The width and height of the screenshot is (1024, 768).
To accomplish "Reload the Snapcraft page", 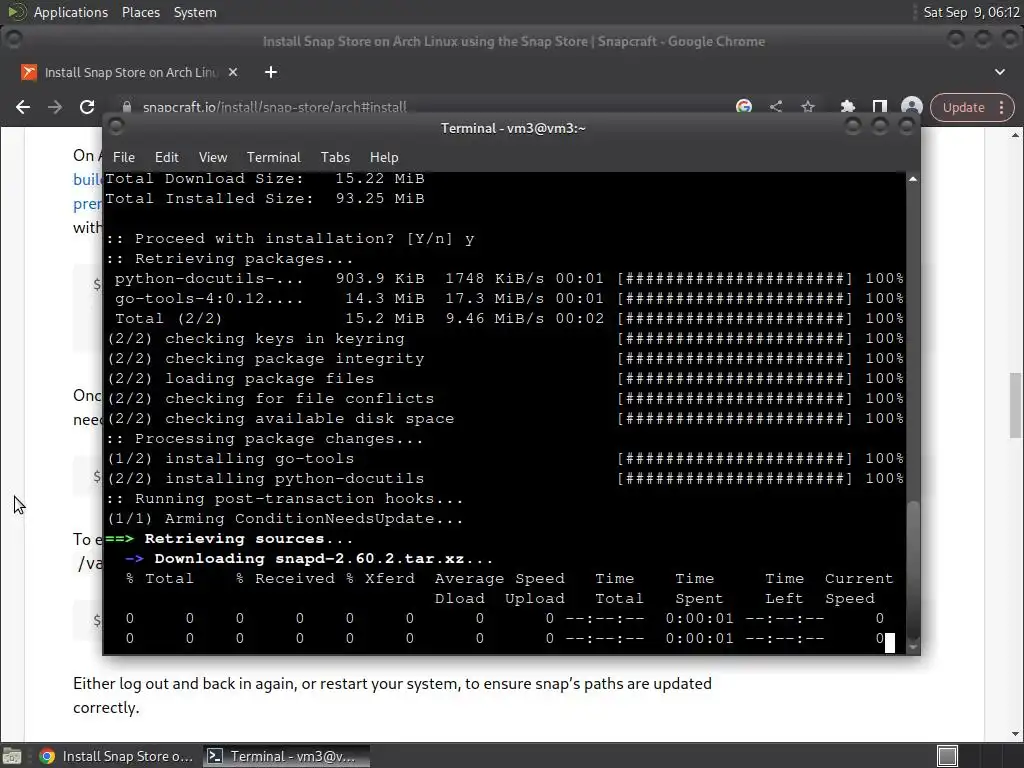I will pyautogui.click(x=87, y=107).
